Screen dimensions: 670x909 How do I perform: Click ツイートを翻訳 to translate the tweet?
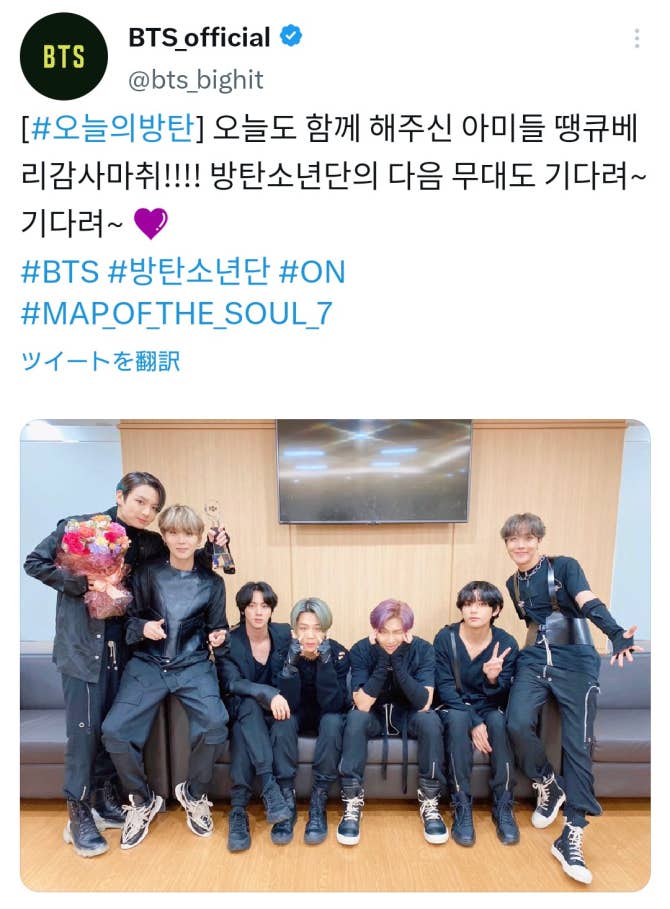(100, 361)
